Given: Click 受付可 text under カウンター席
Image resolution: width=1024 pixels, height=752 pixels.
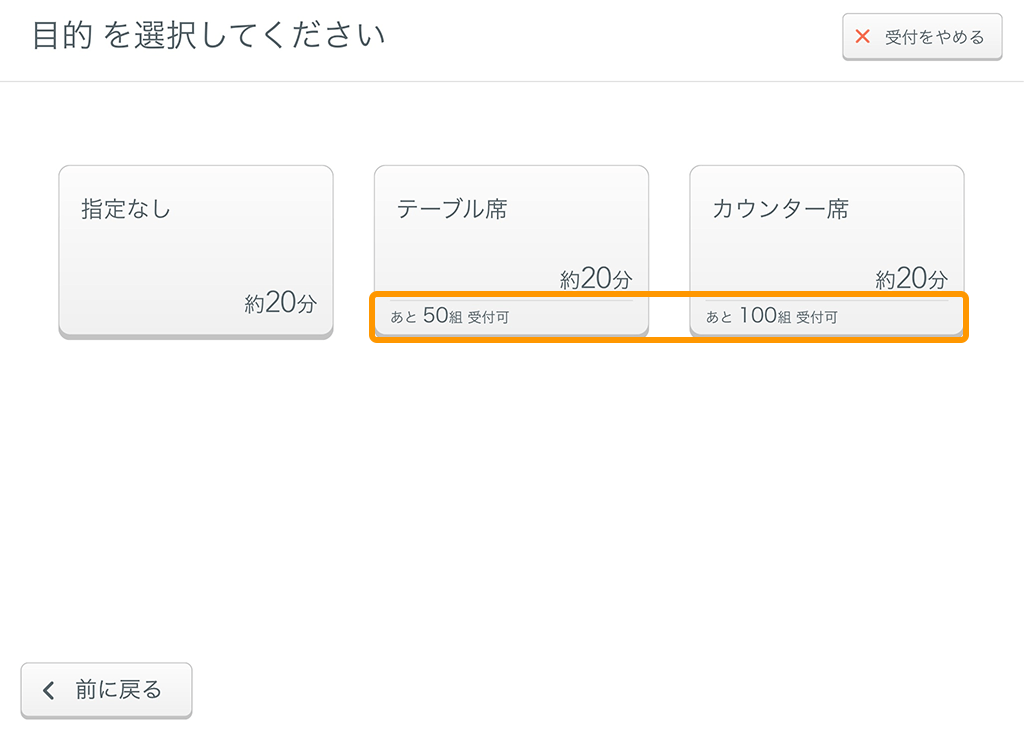Looking at the screenshot, I should 817,318.
